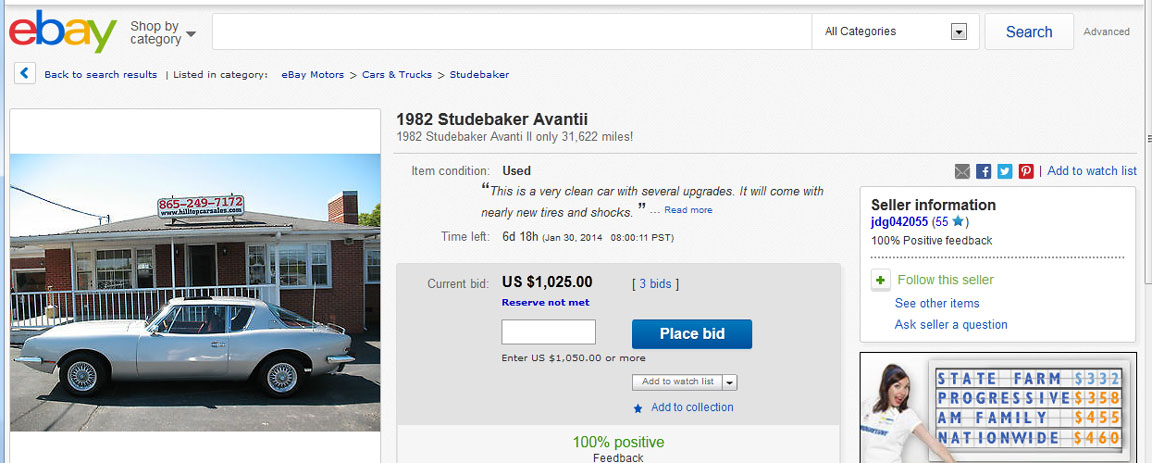Viewport: 1152px width, 463px height.
Task: Click the eBay logo
Action: 62,32
